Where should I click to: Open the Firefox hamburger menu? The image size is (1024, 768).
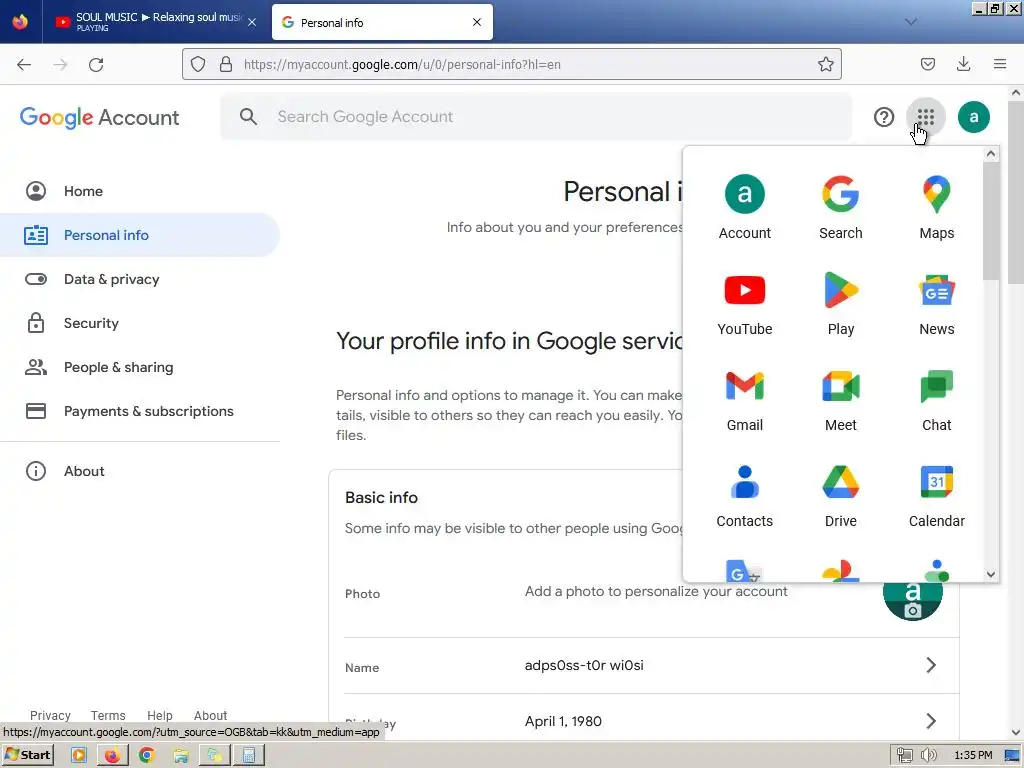(1000, 64)
